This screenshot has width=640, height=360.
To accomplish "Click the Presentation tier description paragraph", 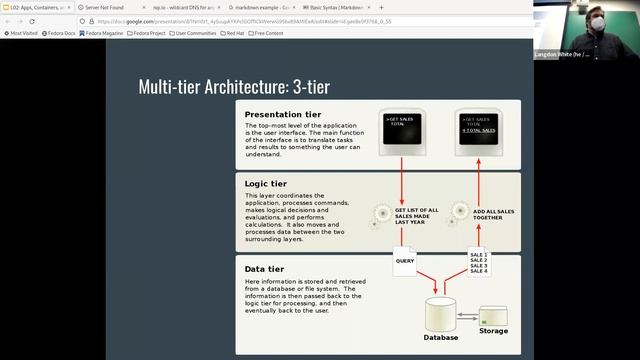I will click(304, 140).
